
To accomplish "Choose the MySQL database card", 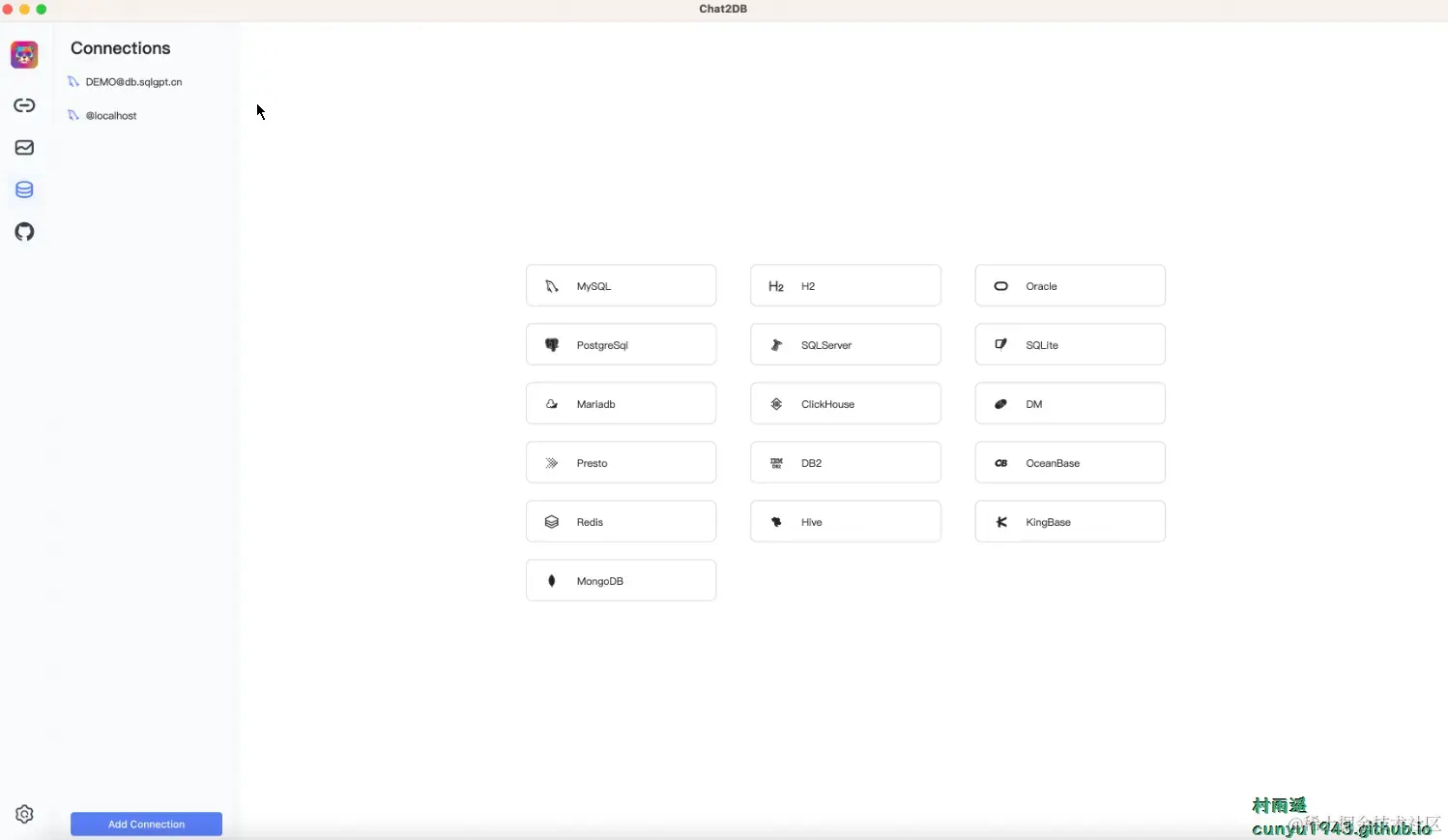I will [621, 286].
